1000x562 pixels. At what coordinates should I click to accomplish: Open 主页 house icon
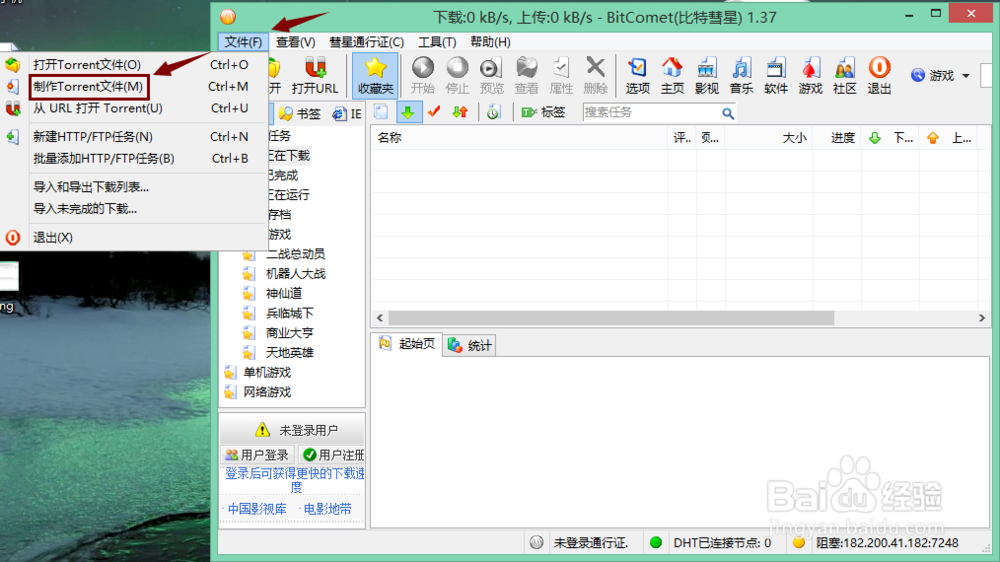tap(672, 75)
